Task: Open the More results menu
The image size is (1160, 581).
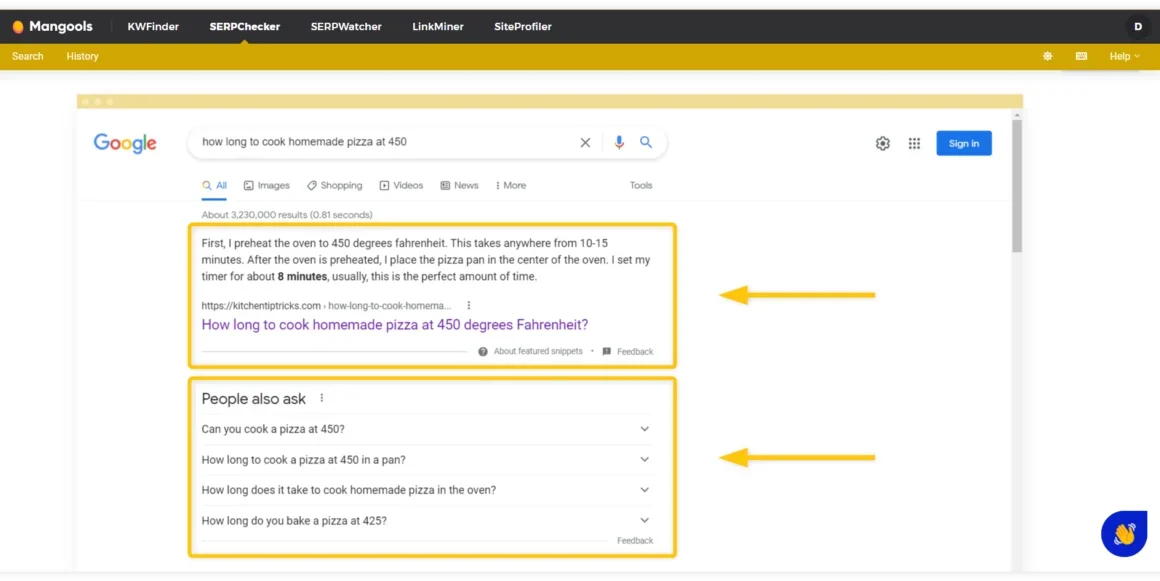Action: (x=510, y=186)
